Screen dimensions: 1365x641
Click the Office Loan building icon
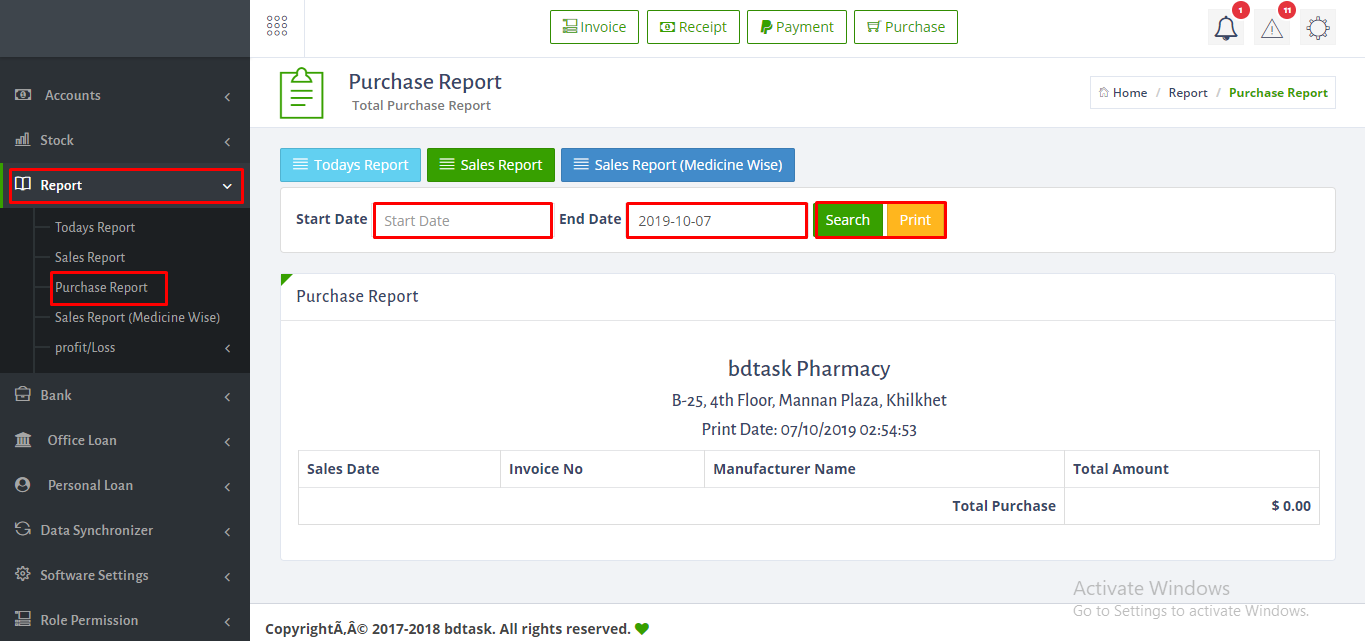tap(23, 440)
